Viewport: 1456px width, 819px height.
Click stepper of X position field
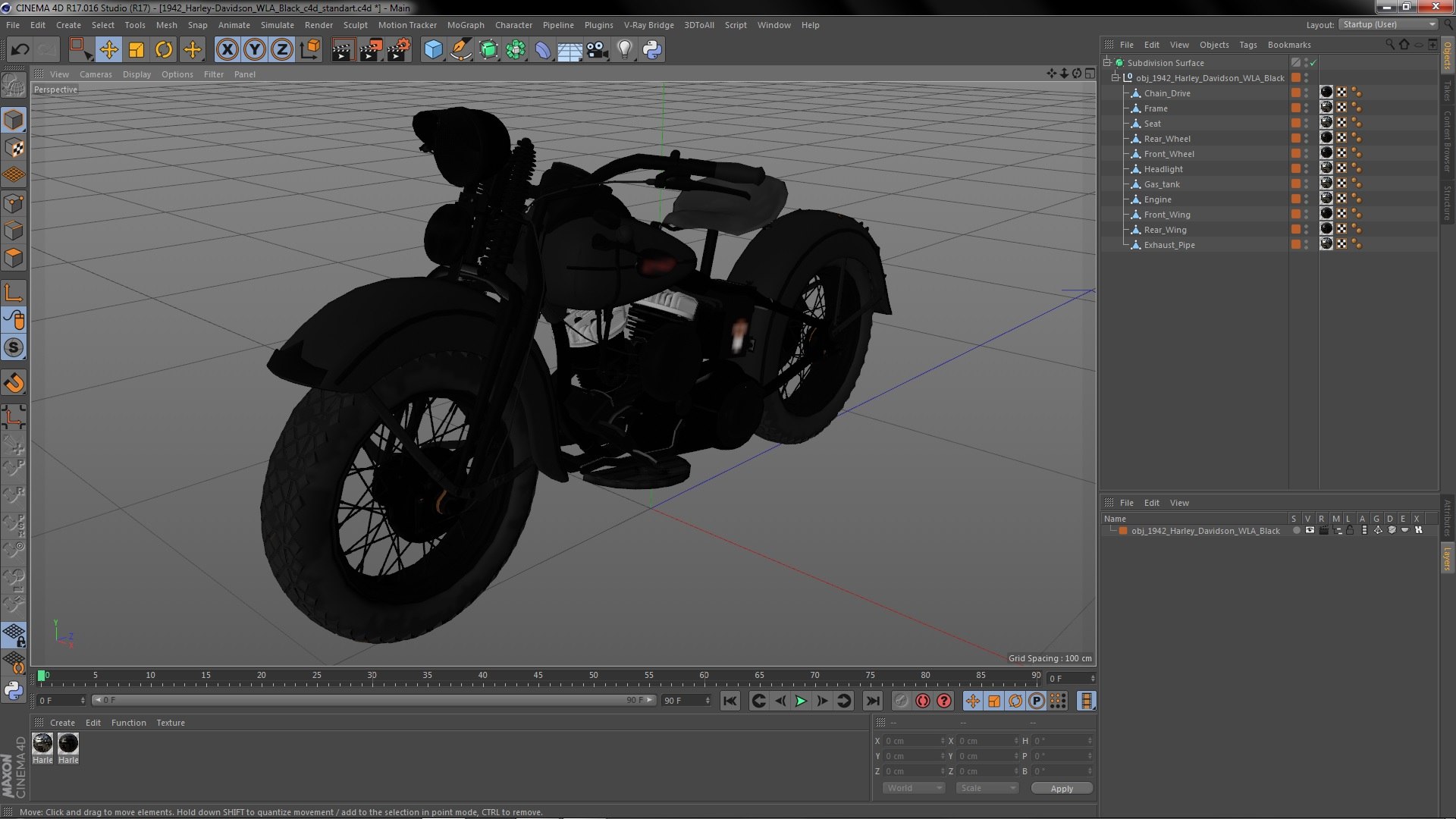[943, 741]
